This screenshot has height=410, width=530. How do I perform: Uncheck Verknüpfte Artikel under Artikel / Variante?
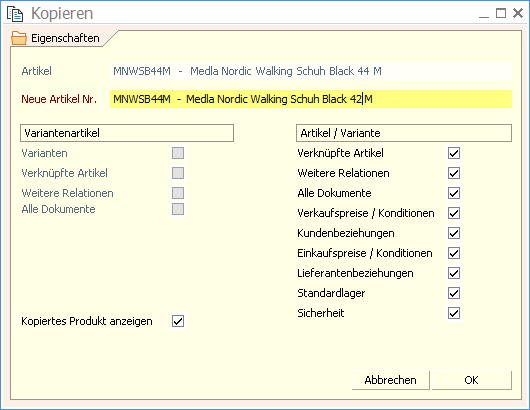coord(454,153)
